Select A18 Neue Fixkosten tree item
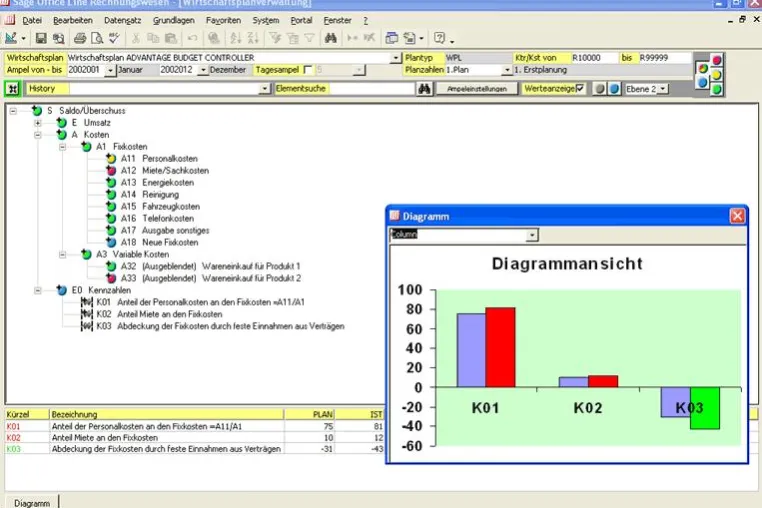The width and height of the screenshot is (762, 508). pyautogui.click(x=159, y=243)
